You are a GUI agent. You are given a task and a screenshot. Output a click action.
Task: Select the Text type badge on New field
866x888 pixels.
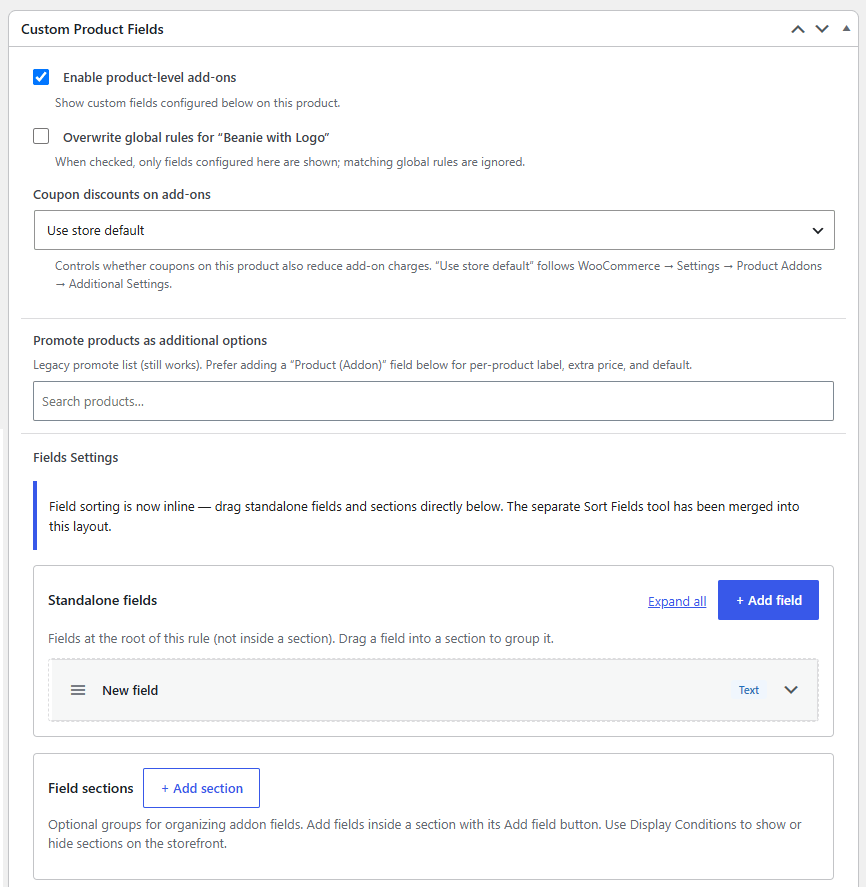click(748, 690)
